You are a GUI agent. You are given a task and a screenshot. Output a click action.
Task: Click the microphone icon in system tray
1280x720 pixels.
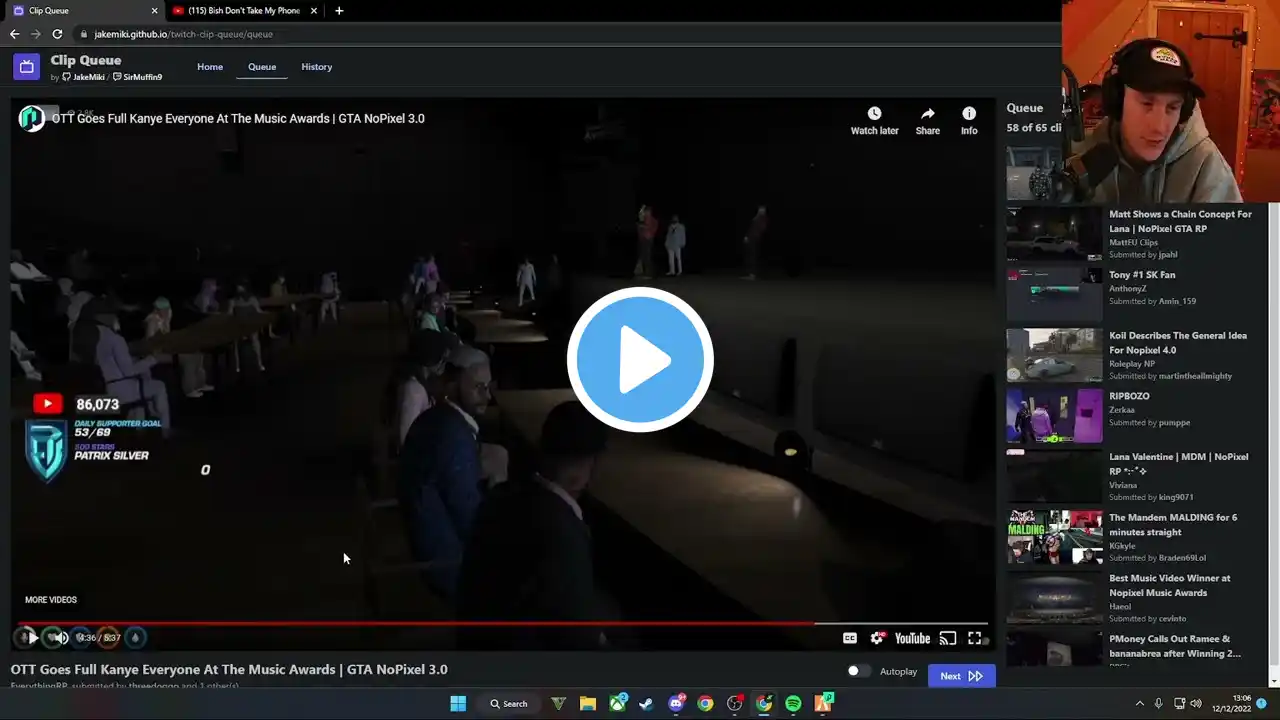click(1159, 703)
